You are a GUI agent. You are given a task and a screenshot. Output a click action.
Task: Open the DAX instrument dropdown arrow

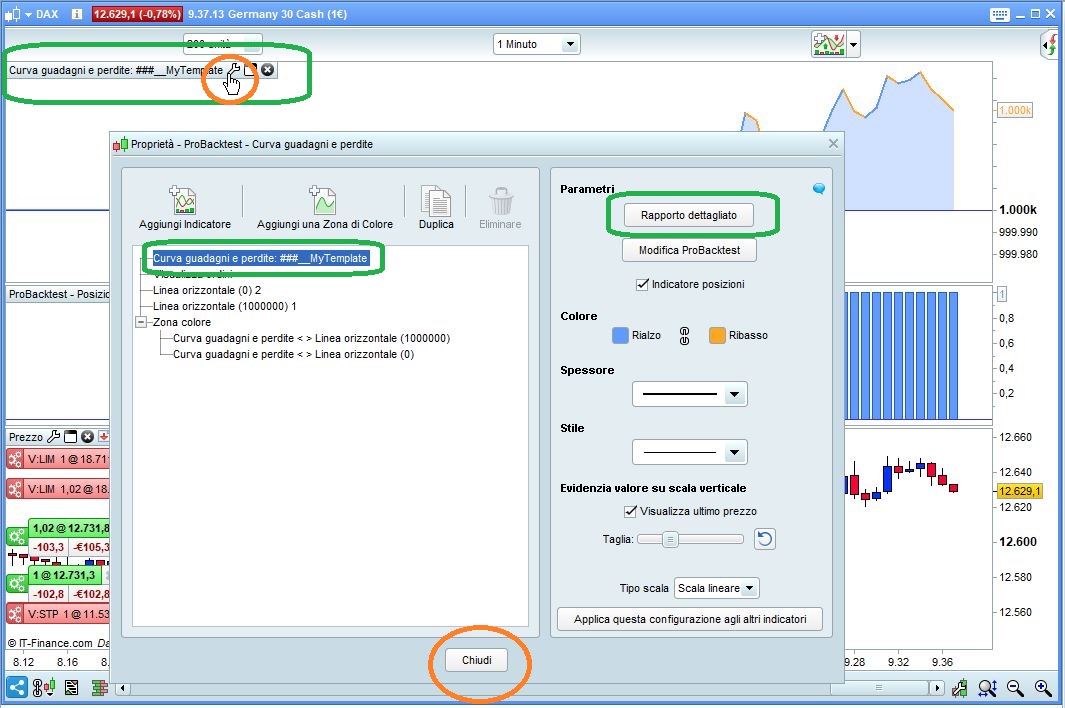29,14
